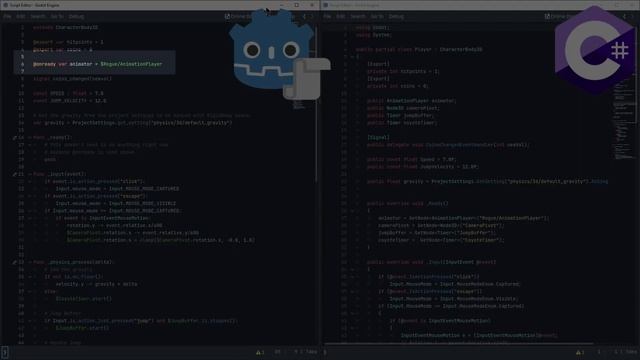Go to previous edited document in left window
Viewport: 640px width, 360px height.
point(304,17)
